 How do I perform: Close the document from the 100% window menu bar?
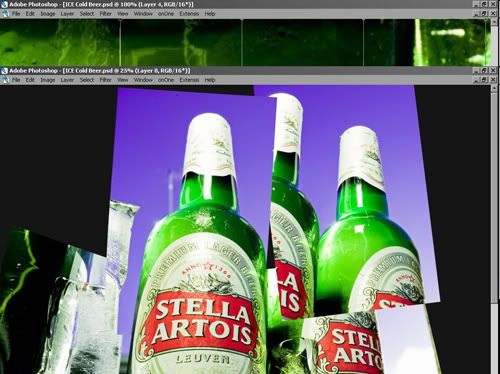click(x=493, y=14)
